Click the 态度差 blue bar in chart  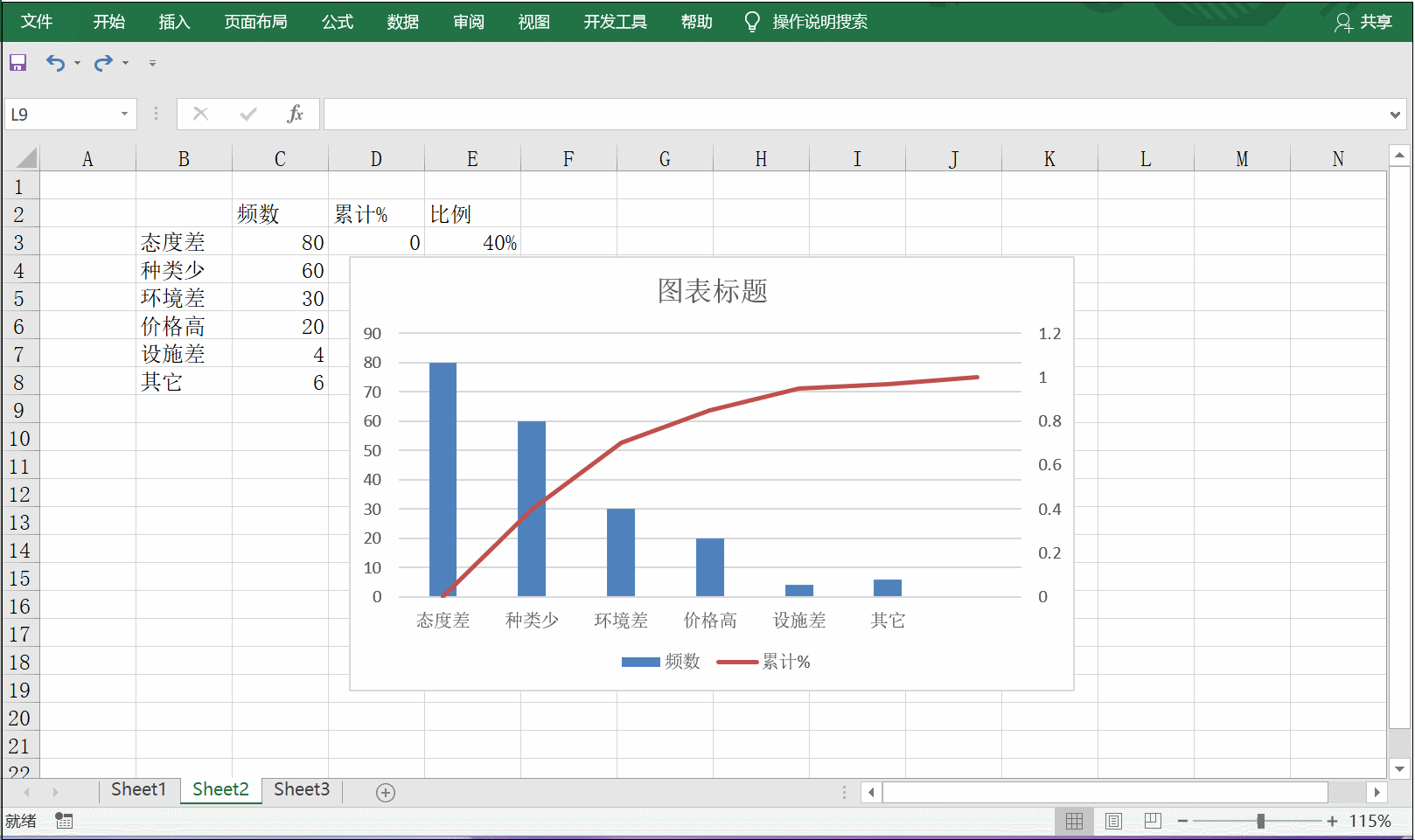443,479
